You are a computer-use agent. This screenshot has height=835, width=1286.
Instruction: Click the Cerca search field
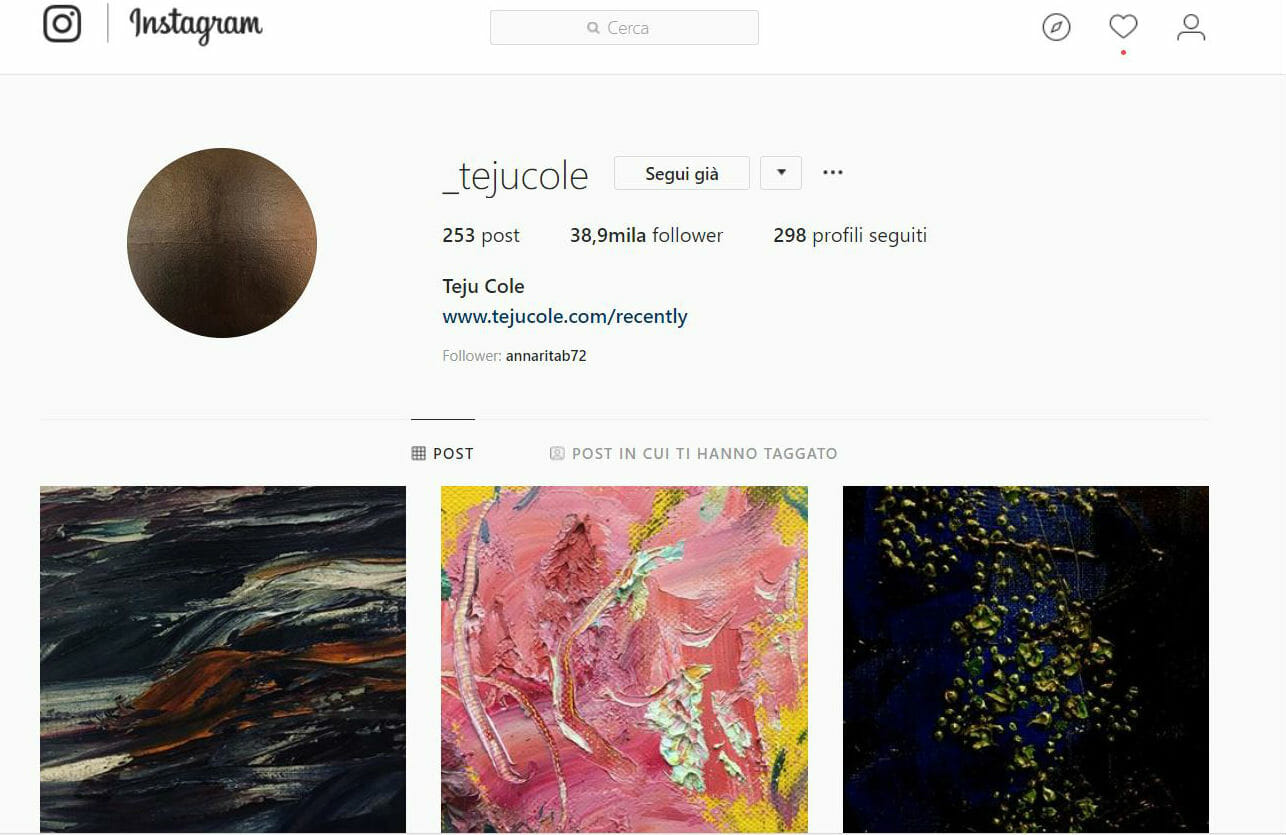624,28
